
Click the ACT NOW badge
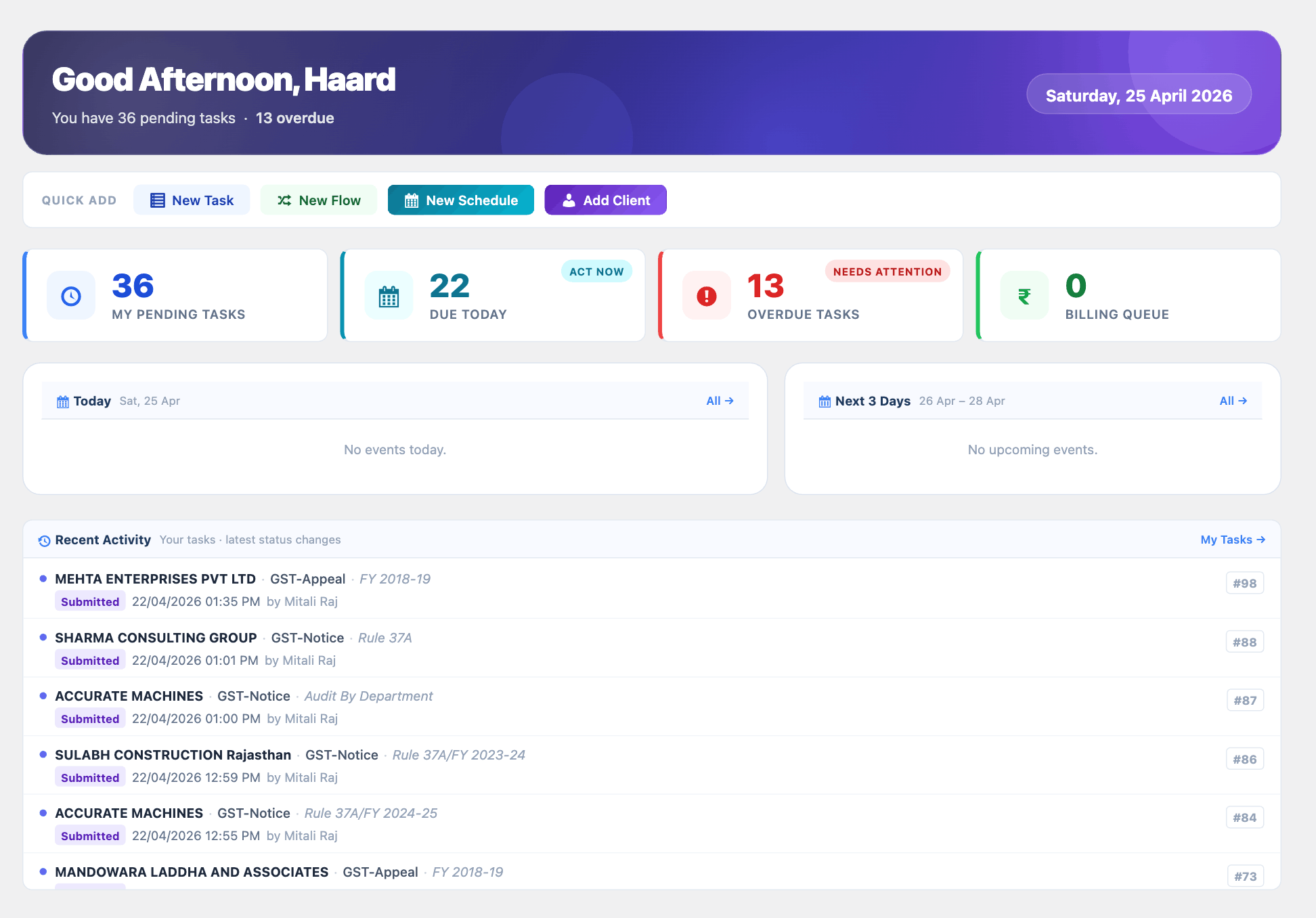point(596,271)
